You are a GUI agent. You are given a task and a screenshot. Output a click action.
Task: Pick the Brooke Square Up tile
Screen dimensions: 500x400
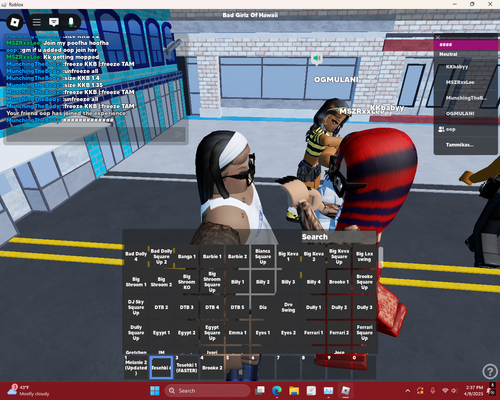[x=364, y=282]
